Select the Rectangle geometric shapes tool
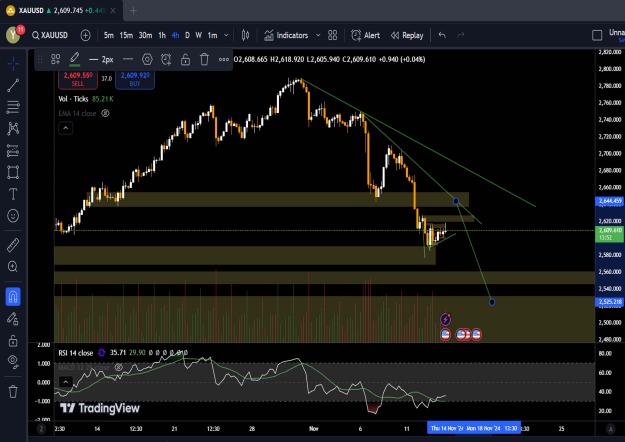The width and height of the screenshot is (625, 442). click(13, 173)
